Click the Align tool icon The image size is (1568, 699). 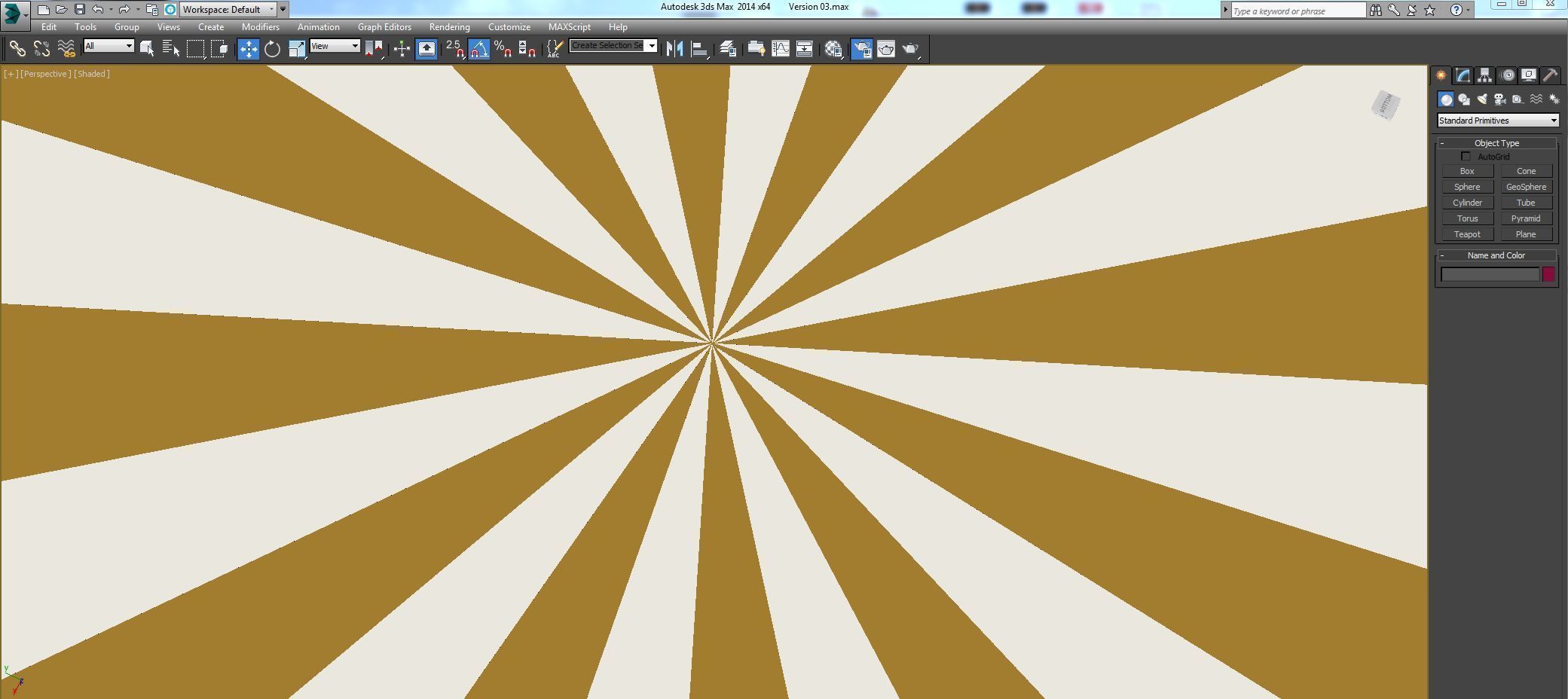[x=699, y=49]
